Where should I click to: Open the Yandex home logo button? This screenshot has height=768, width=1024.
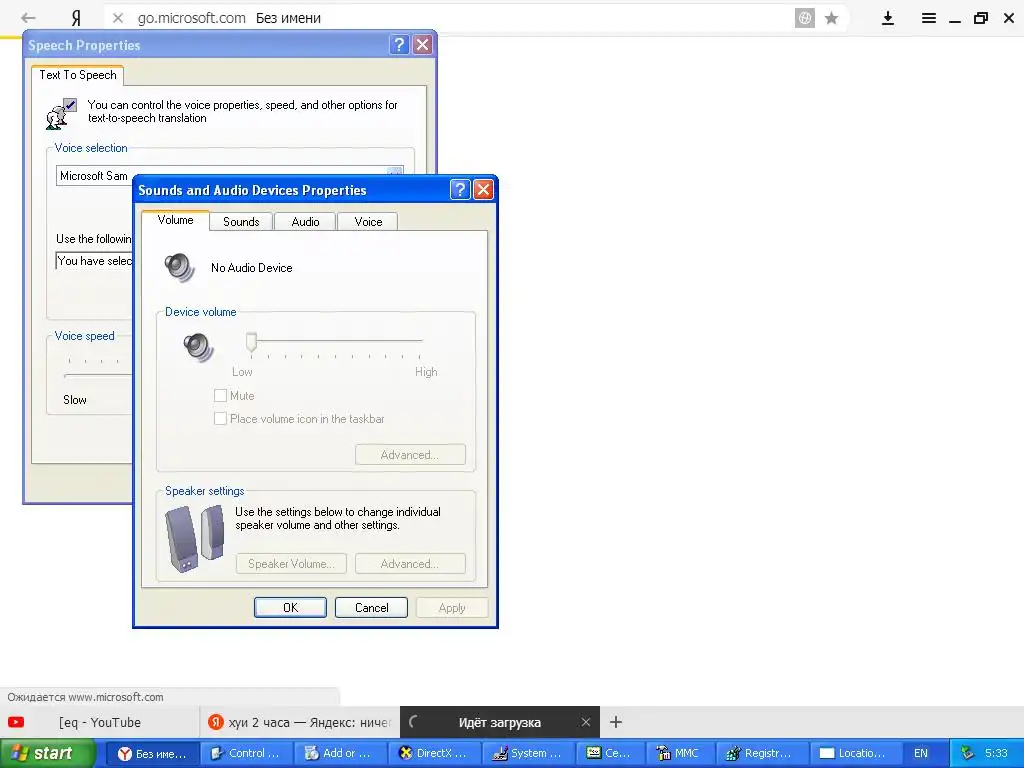[x=76, y=18]
